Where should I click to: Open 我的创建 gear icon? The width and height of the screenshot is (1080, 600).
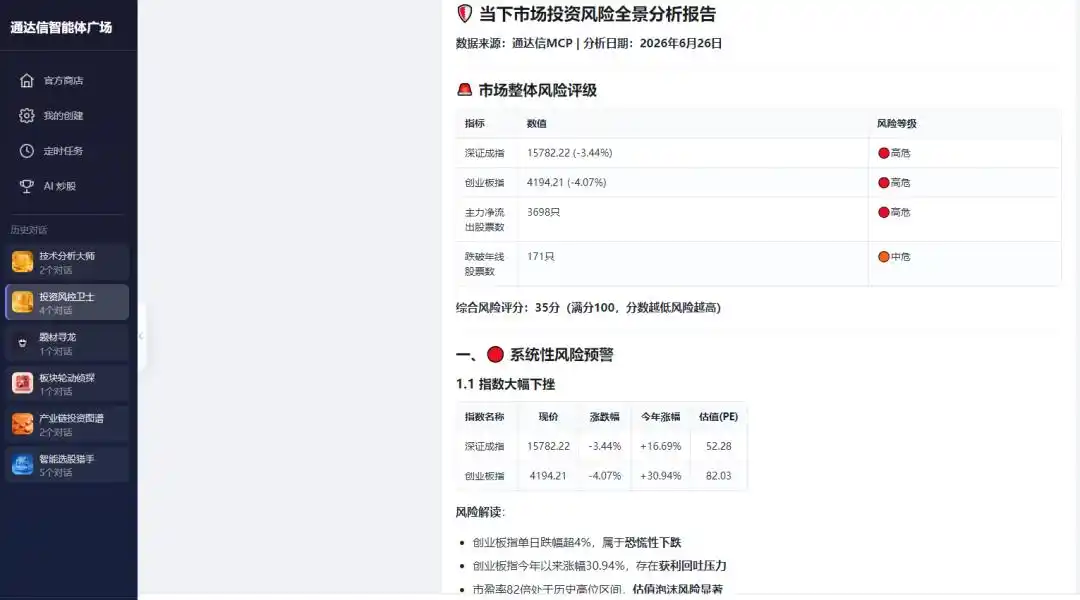[26, 116]
